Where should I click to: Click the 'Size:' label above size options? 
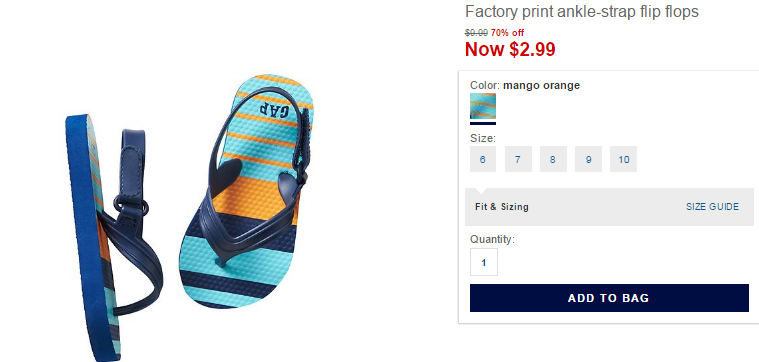pyautogui.click(x=483, y=138)
